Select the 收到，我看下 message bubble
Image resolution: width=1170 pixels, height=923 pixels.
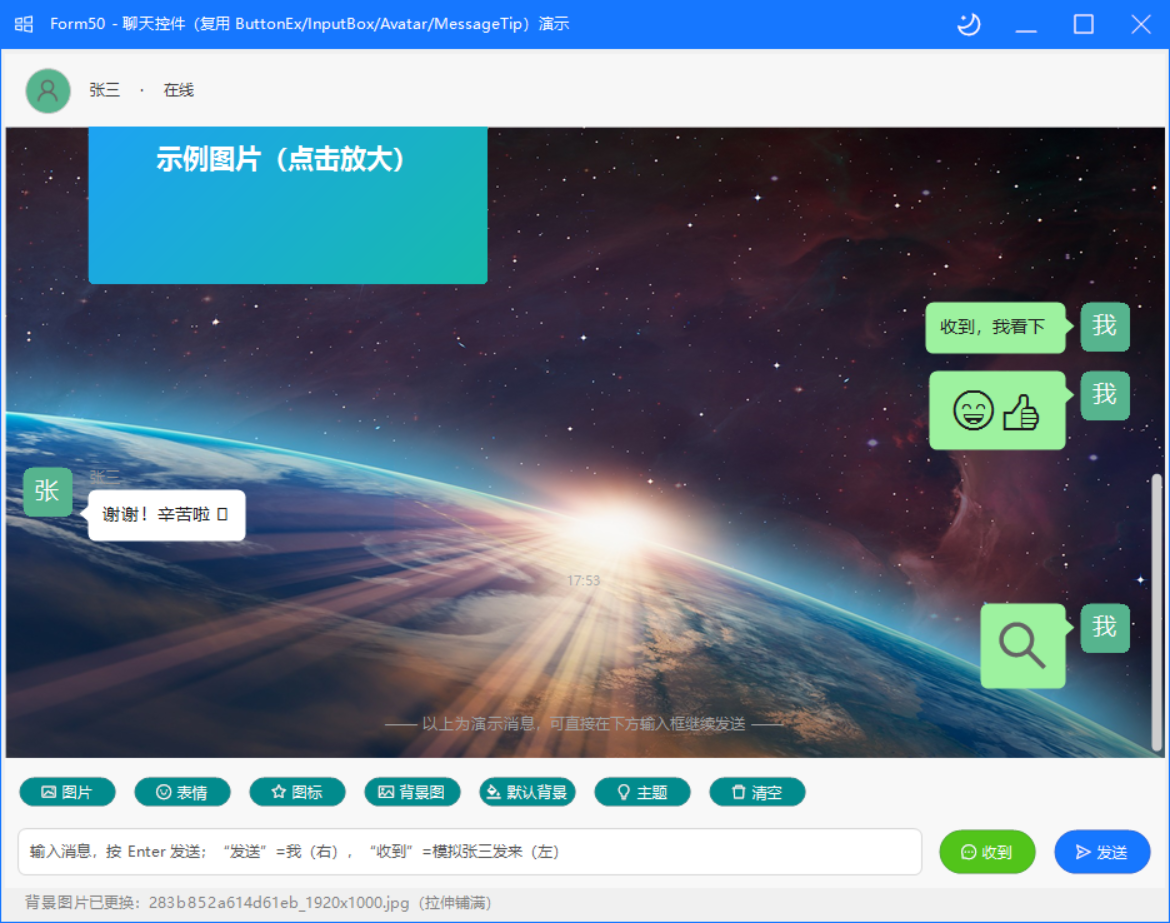click(995, 327)
